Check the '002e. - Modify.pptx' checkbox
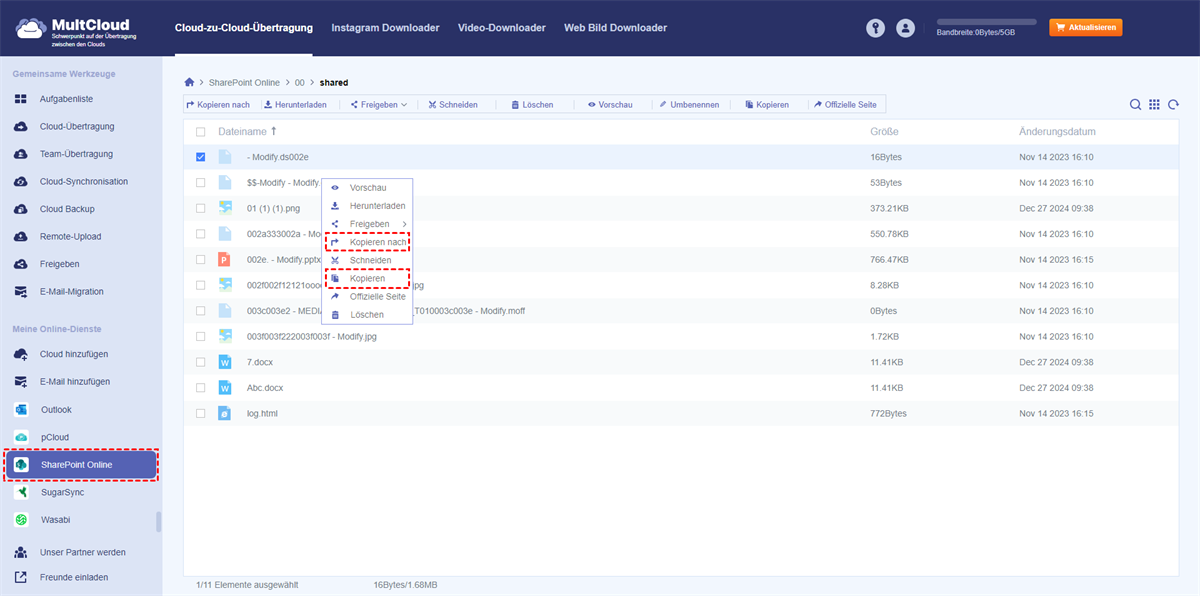The height and width of the screenshot is (596, 1200). tap(201, 259)
